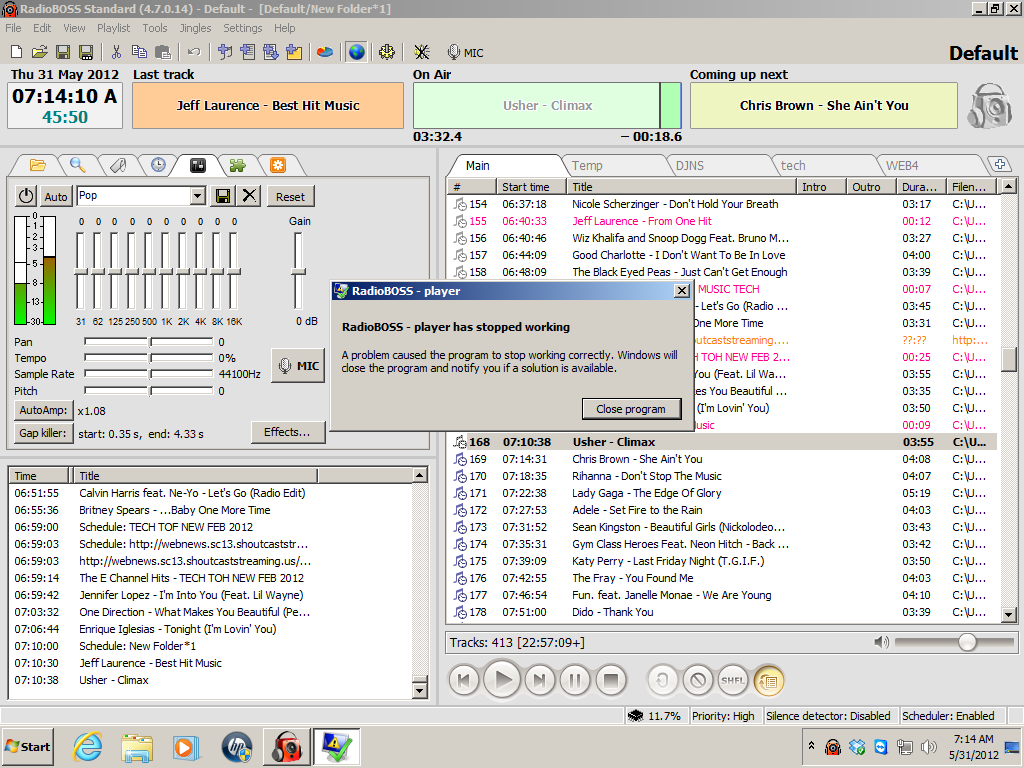The width and height of the screenshot is (1024, 768).
Task: Copy selected tracks using the copy icon
Action: click(139, 52)
